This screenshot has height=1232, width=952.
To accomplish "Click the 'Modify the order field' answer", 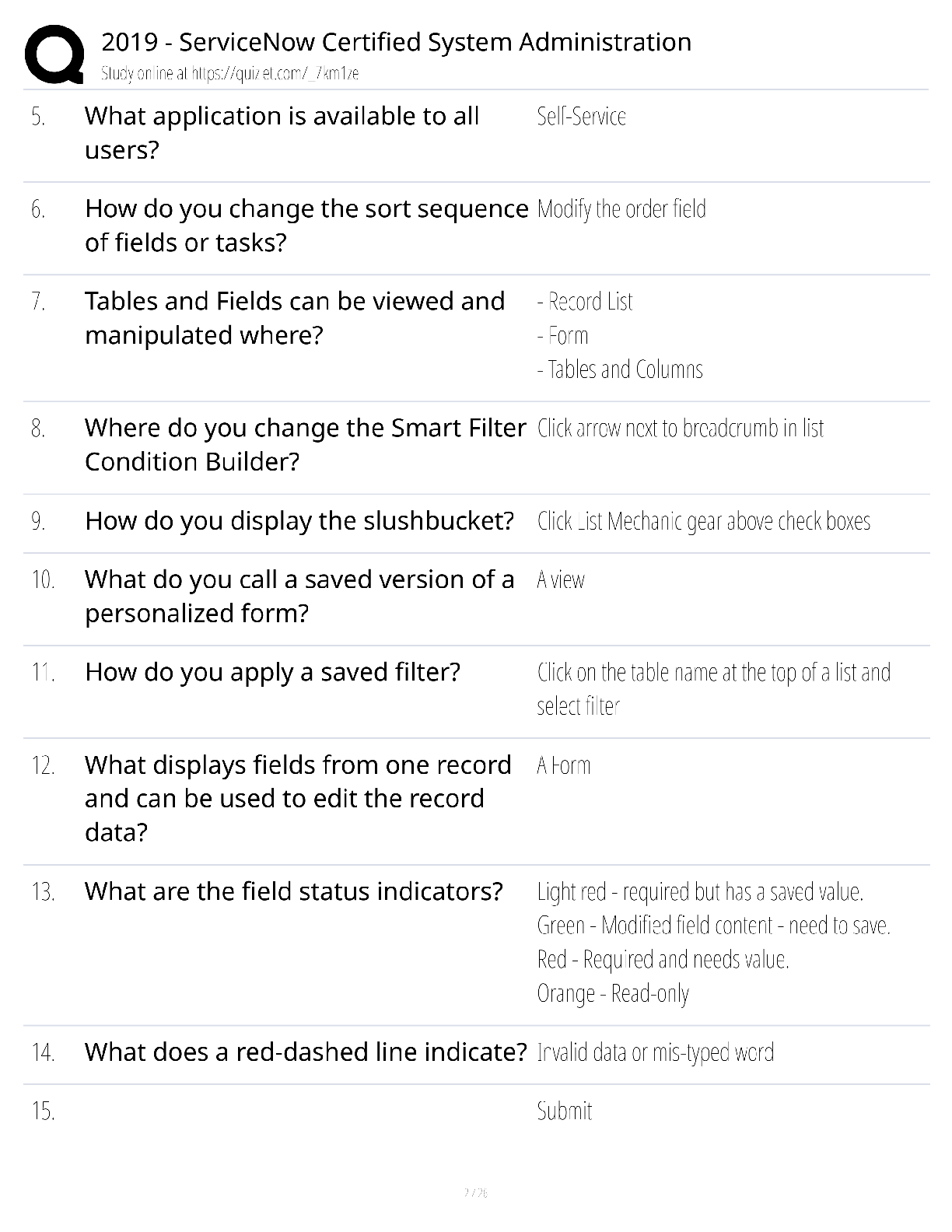I will (x=621, y=209).
